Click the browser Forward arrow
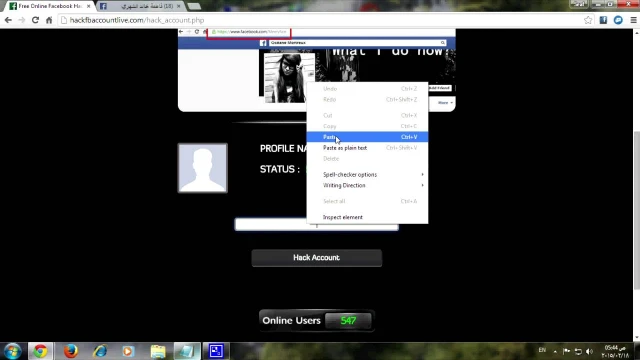The width and height of the screenshot is (640, 360). coord(22,20)
